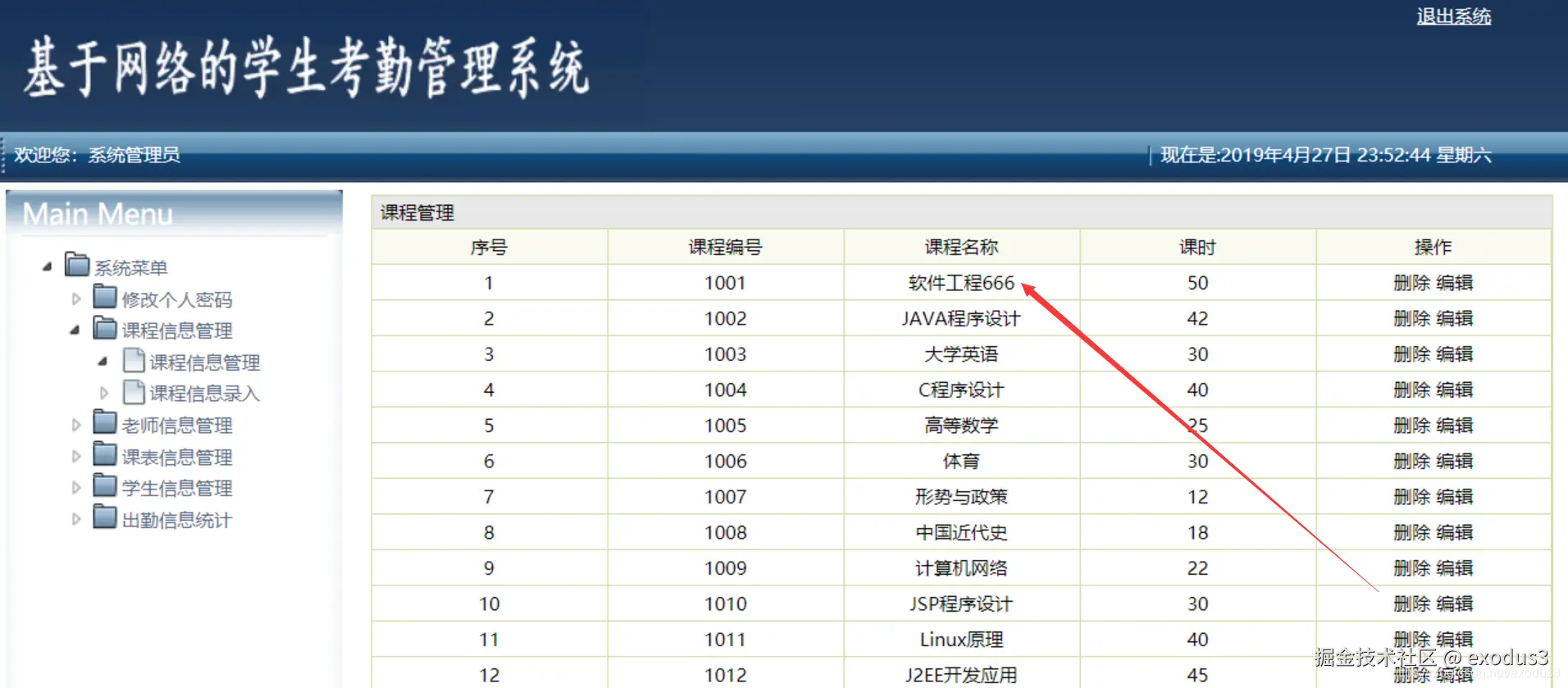Screen dimensions: 1568x688
Task: Edit the C程序设计 course via 编辑
Action: [1455, 390]
